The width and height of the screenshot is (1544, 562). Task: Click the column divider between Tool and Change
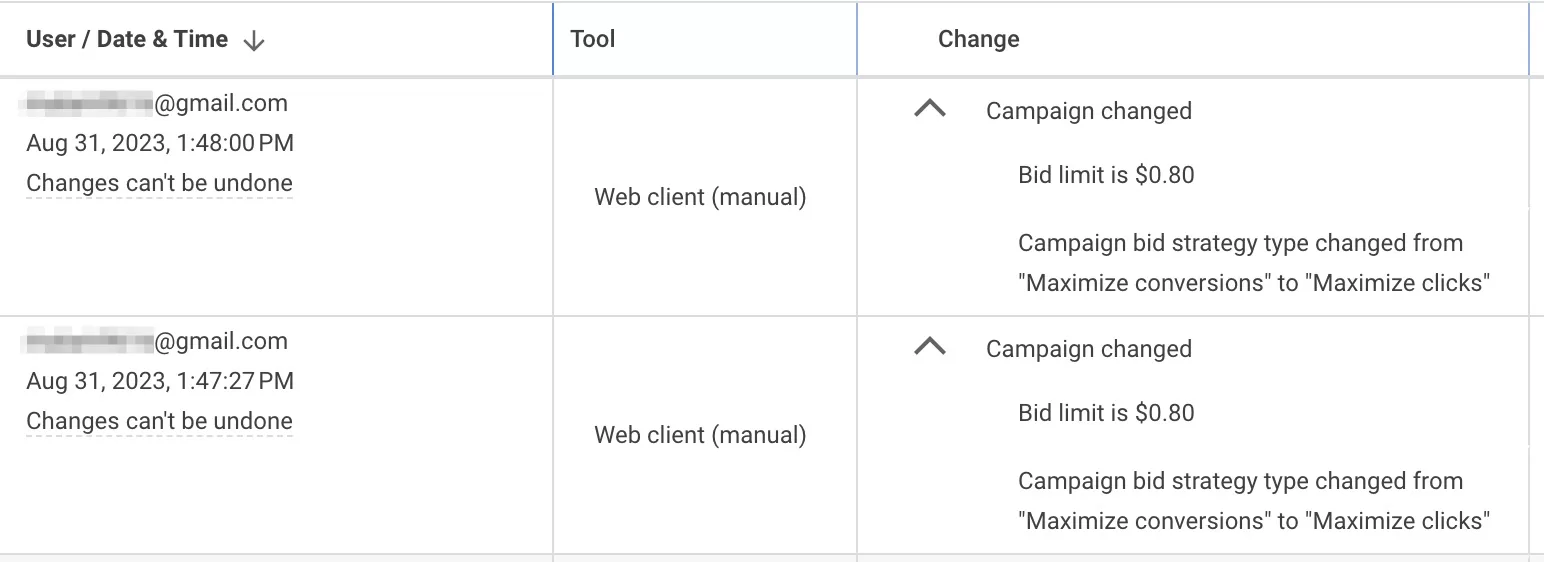coord(857,39)
